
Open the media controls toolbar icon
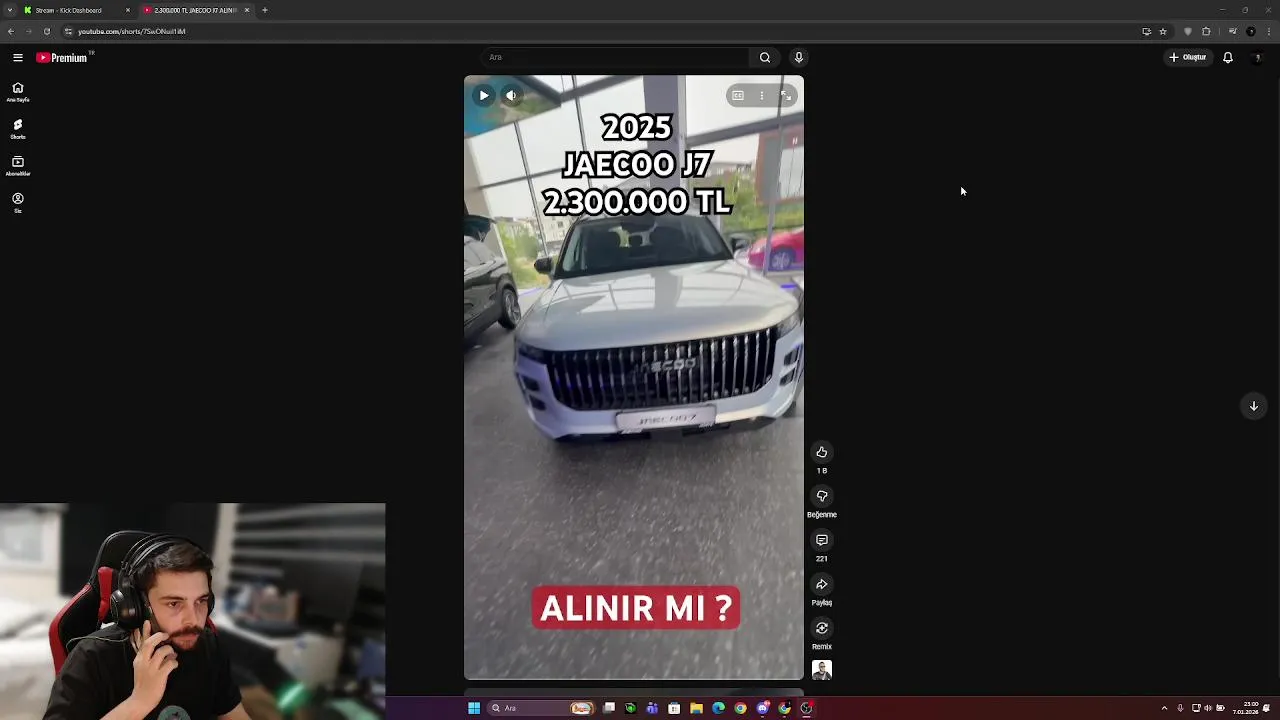click(x=1232, y=31)
